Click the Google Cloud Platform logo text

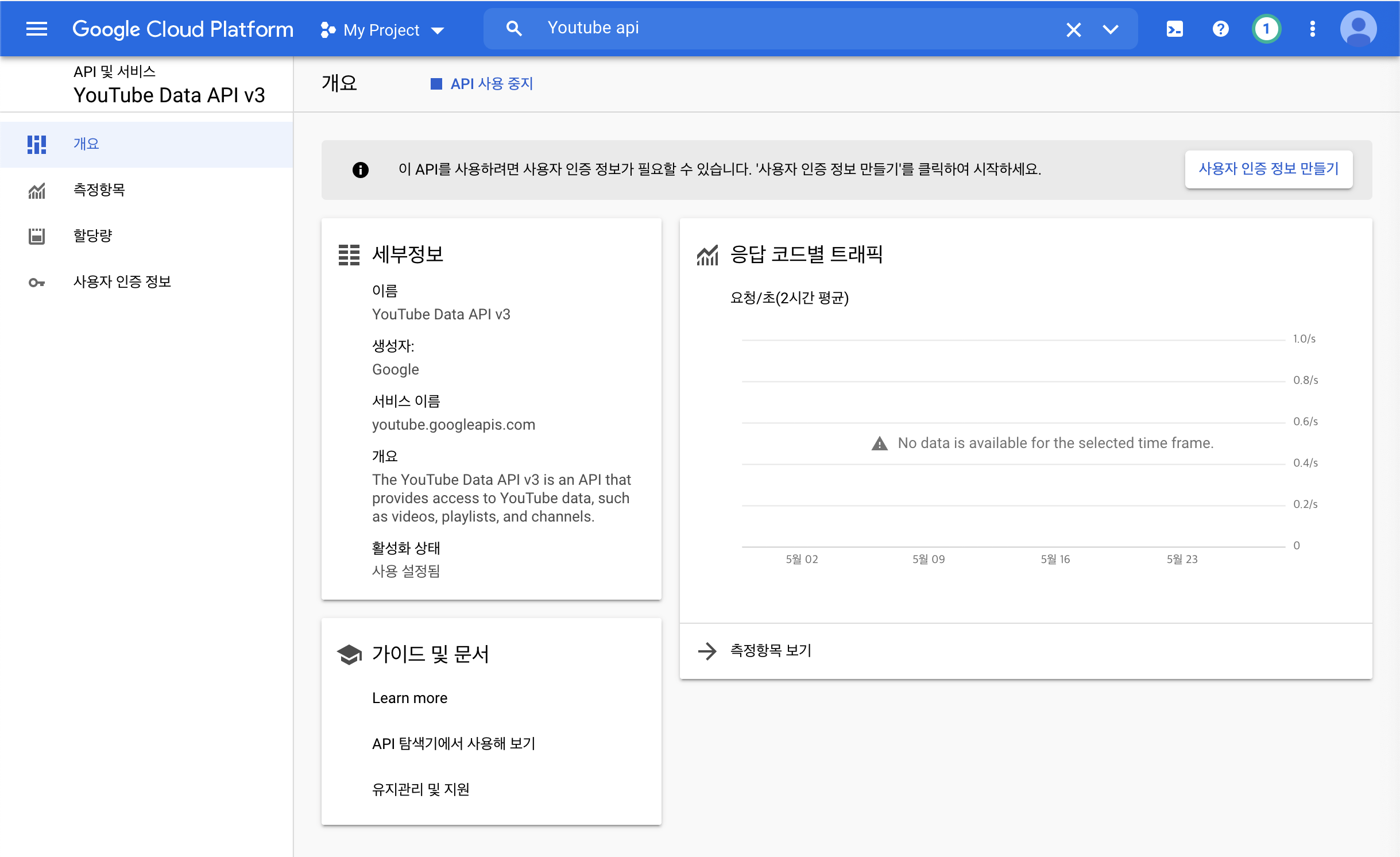pos(183,29)
